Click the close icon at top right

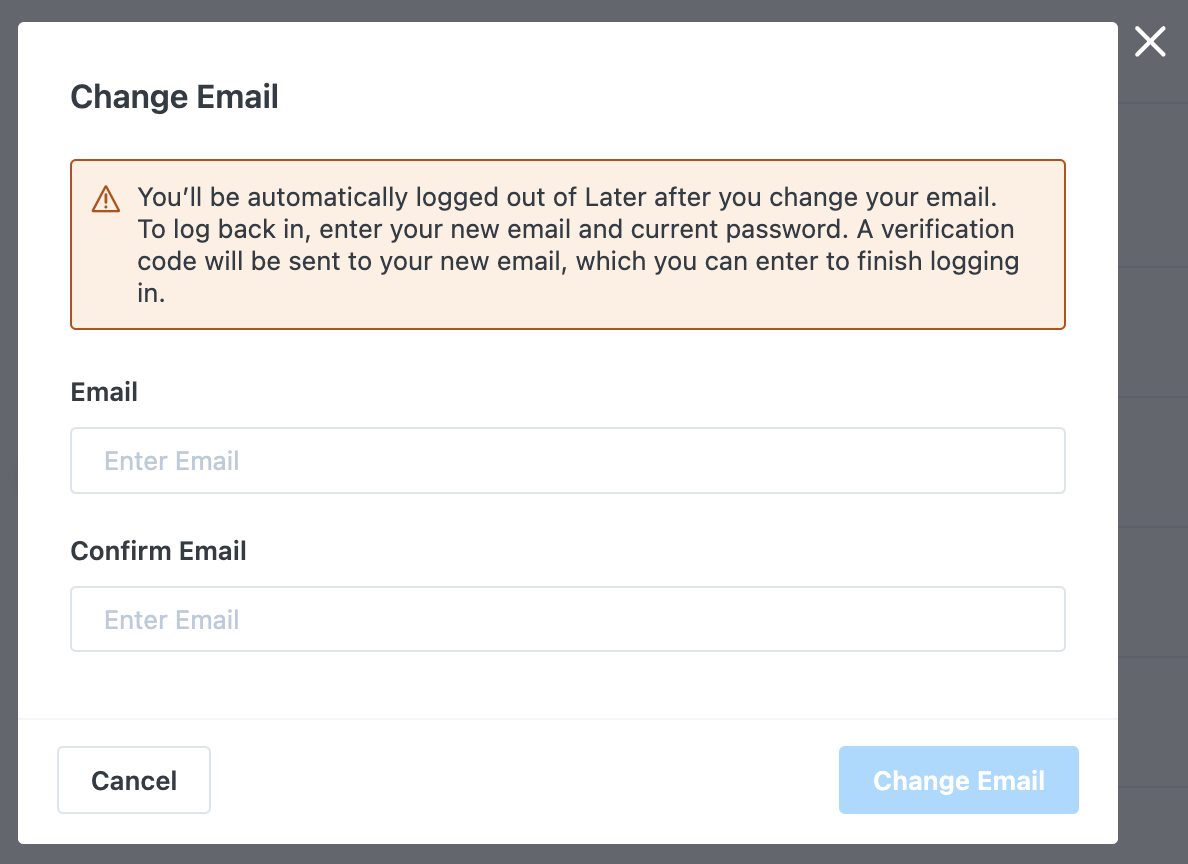tap(1149, 42)
